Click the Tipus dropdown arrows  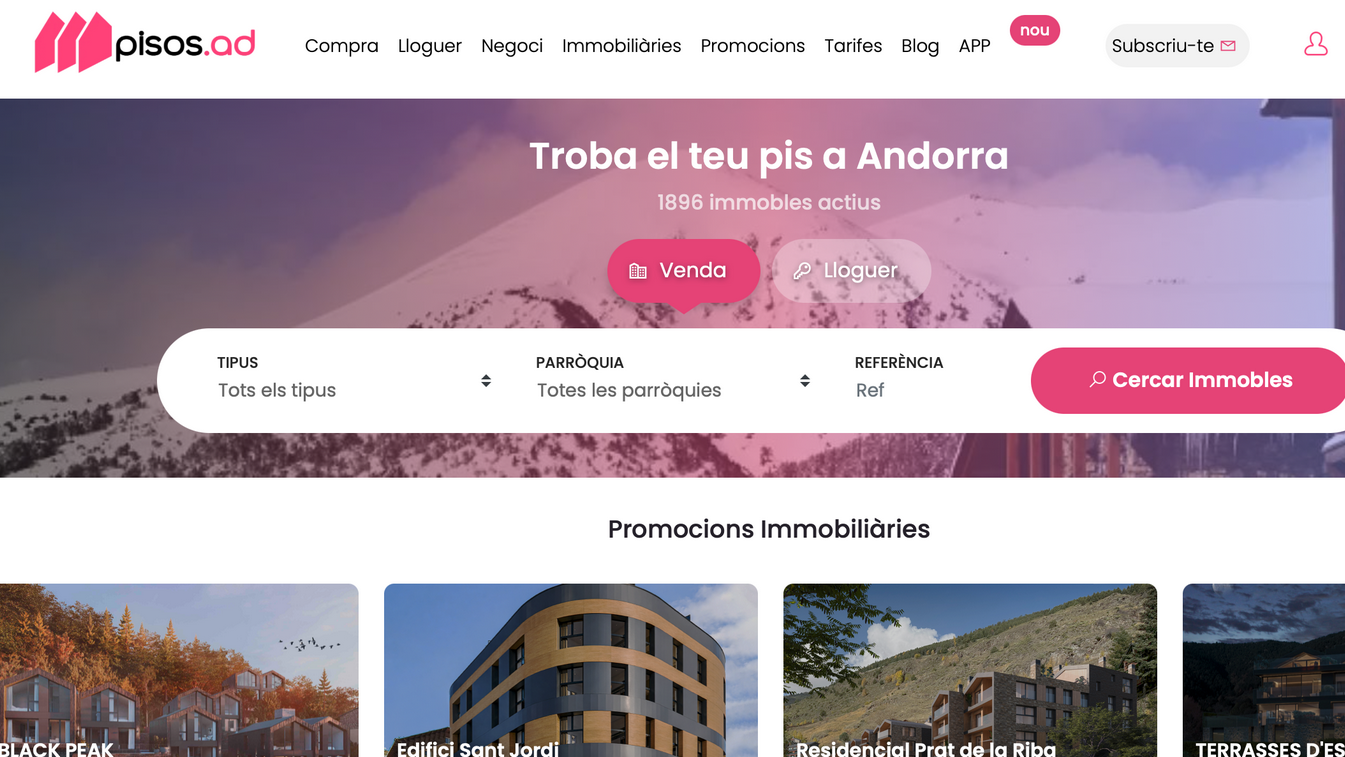tap(486, 381)
